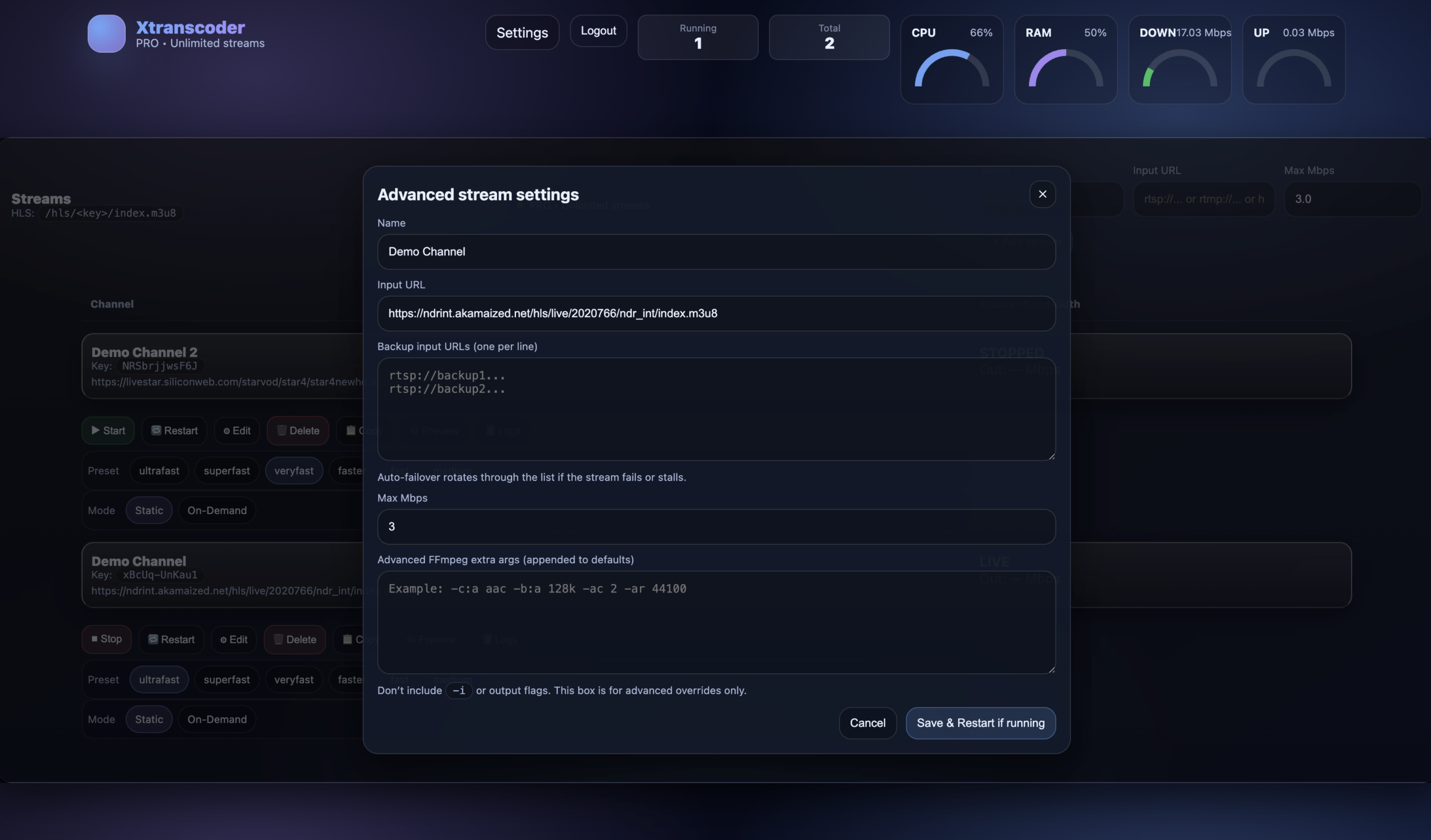1431x840 pixels.
Task: Select ultrafast preset for Demo Channel 2
Action: [159, 471]
